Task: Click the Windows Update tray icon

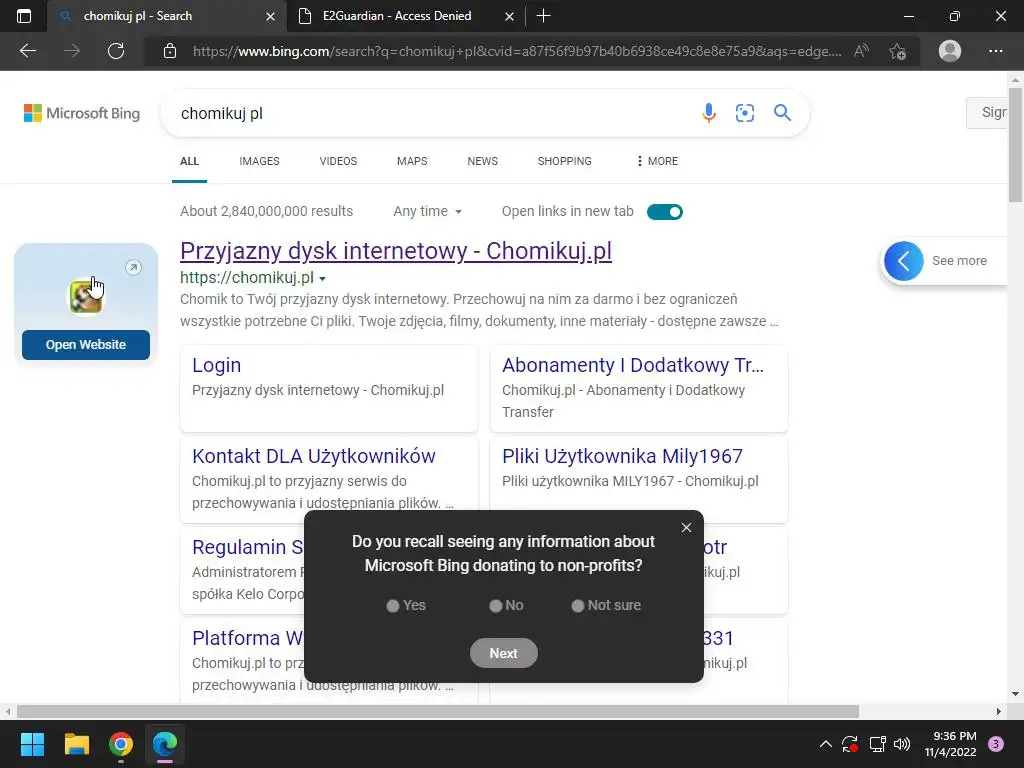Action: [850, 744]
